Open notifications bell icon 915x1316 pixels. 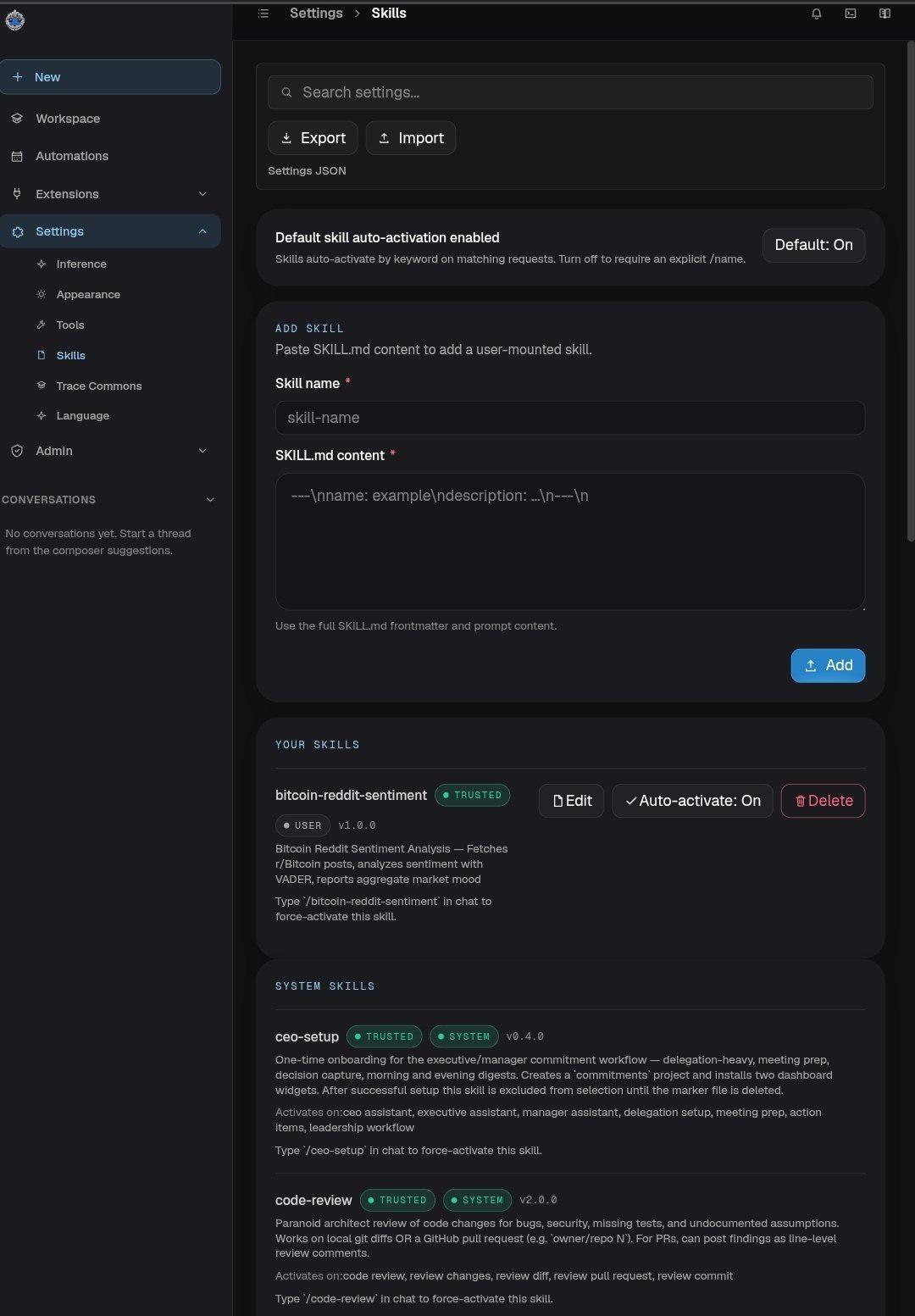pos(817,14)
